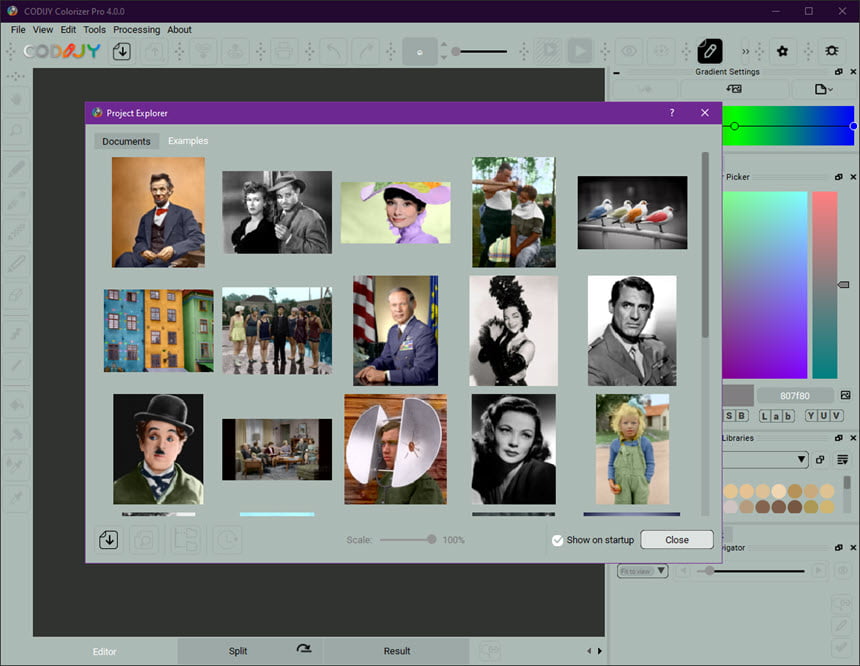The image size is (860, 666).
Task: Click the Close button in Project Explorer
Action: tap(677, 540)
